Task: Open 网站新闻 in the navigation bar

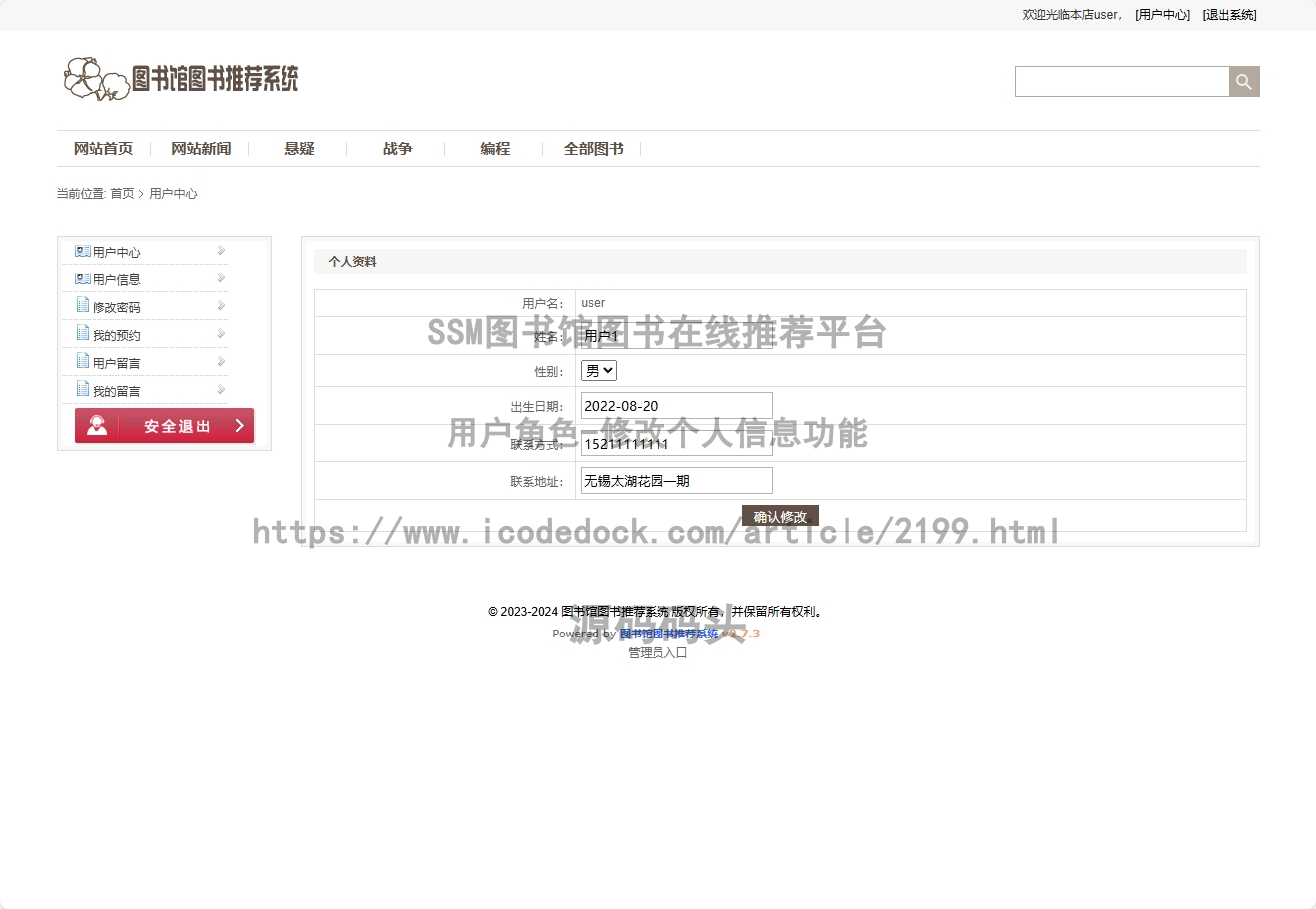Action: pos(201,149)
